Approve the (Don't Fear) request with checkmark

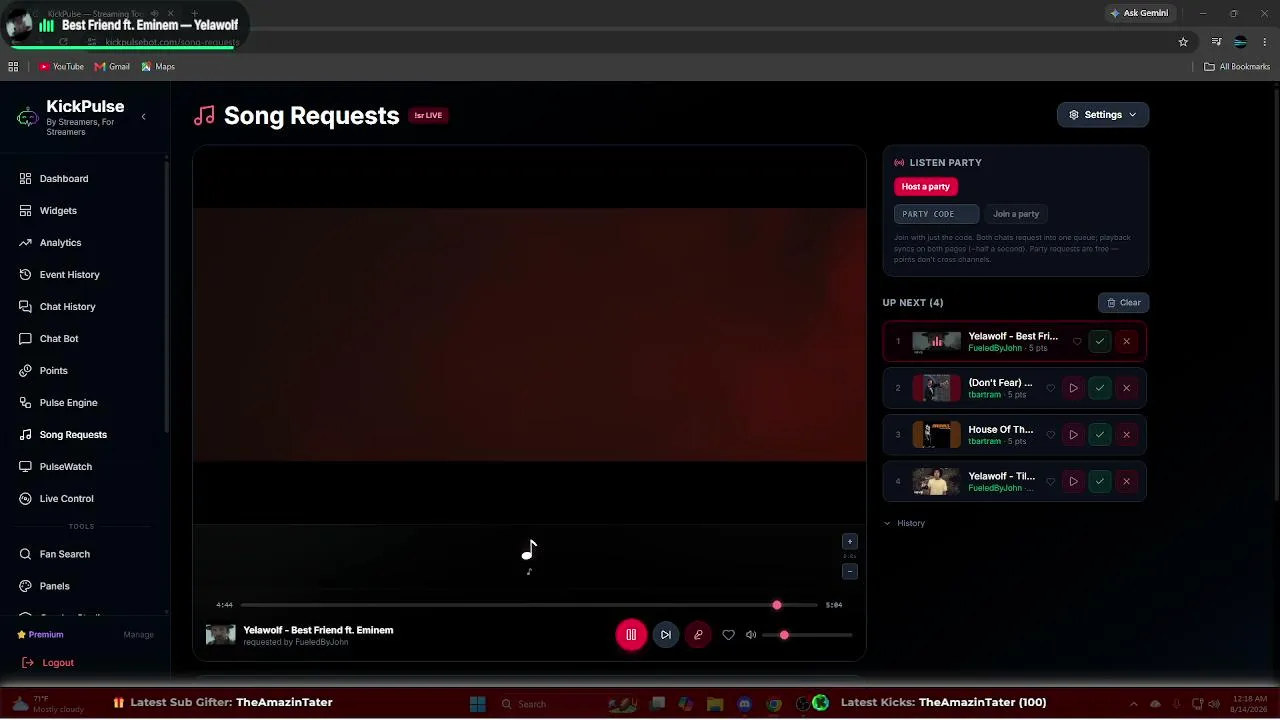(1100, 388)
